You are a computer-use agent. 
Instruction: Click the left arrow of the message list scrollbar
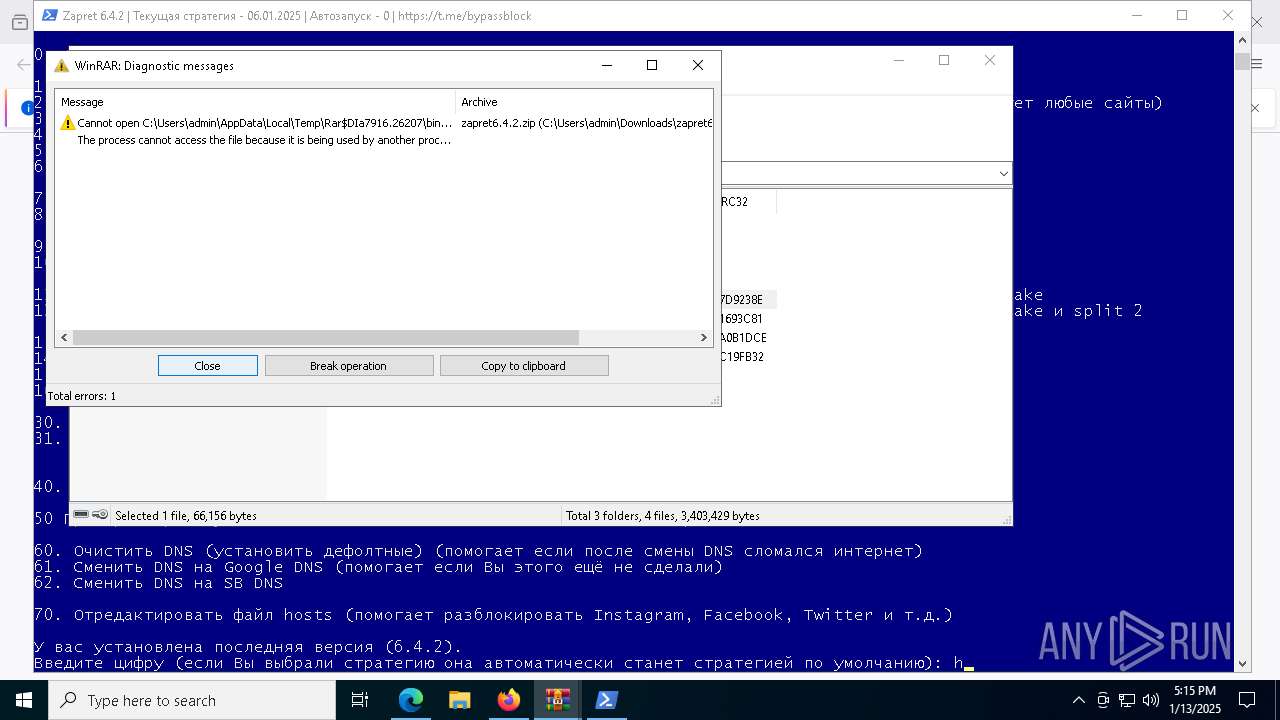pos(64,338)
